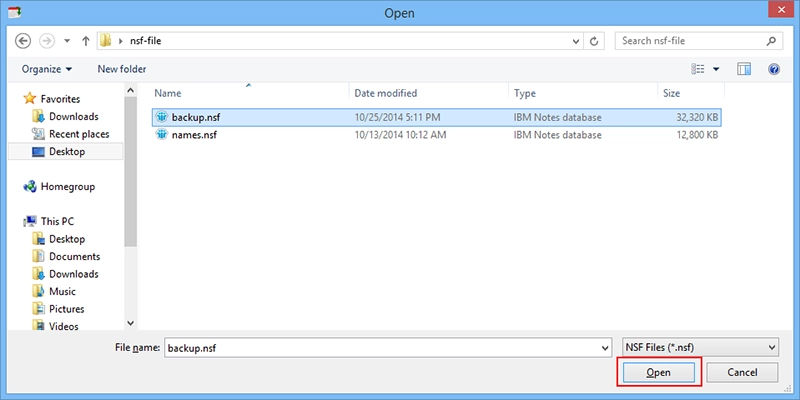Change the view layout icon
The image size is (800, 400).
(x=697, y=69)
